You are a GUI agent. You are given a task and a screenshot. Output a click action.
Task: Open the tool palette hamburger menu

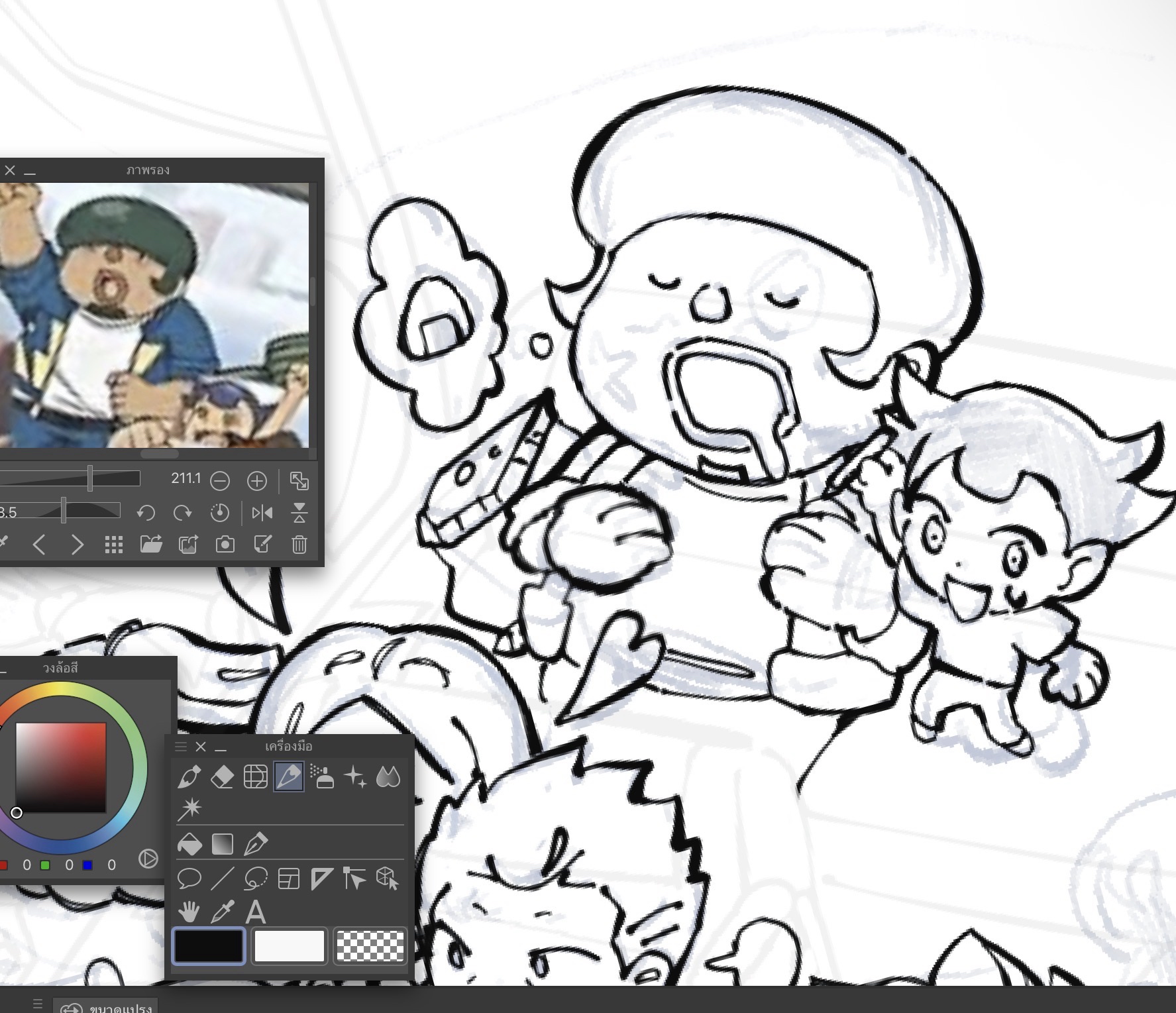click(x=180, y=747)
